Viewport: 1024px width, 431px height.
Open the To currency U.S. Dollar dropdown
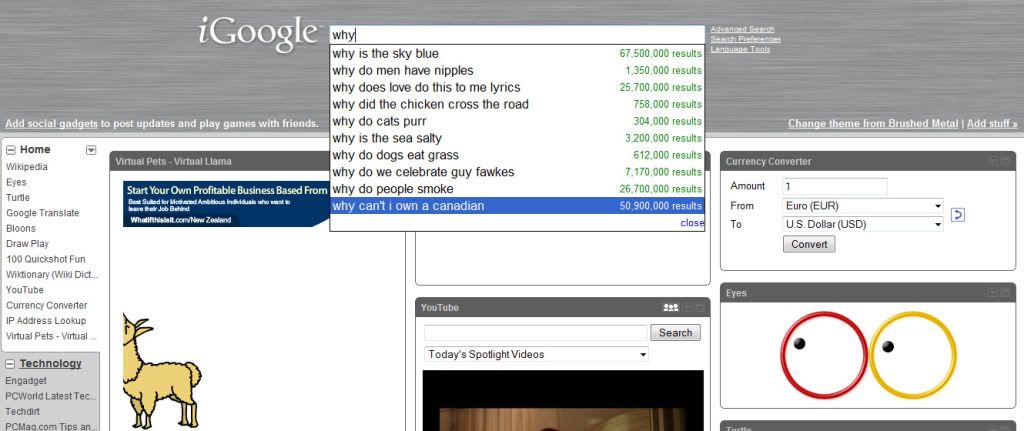863,224
